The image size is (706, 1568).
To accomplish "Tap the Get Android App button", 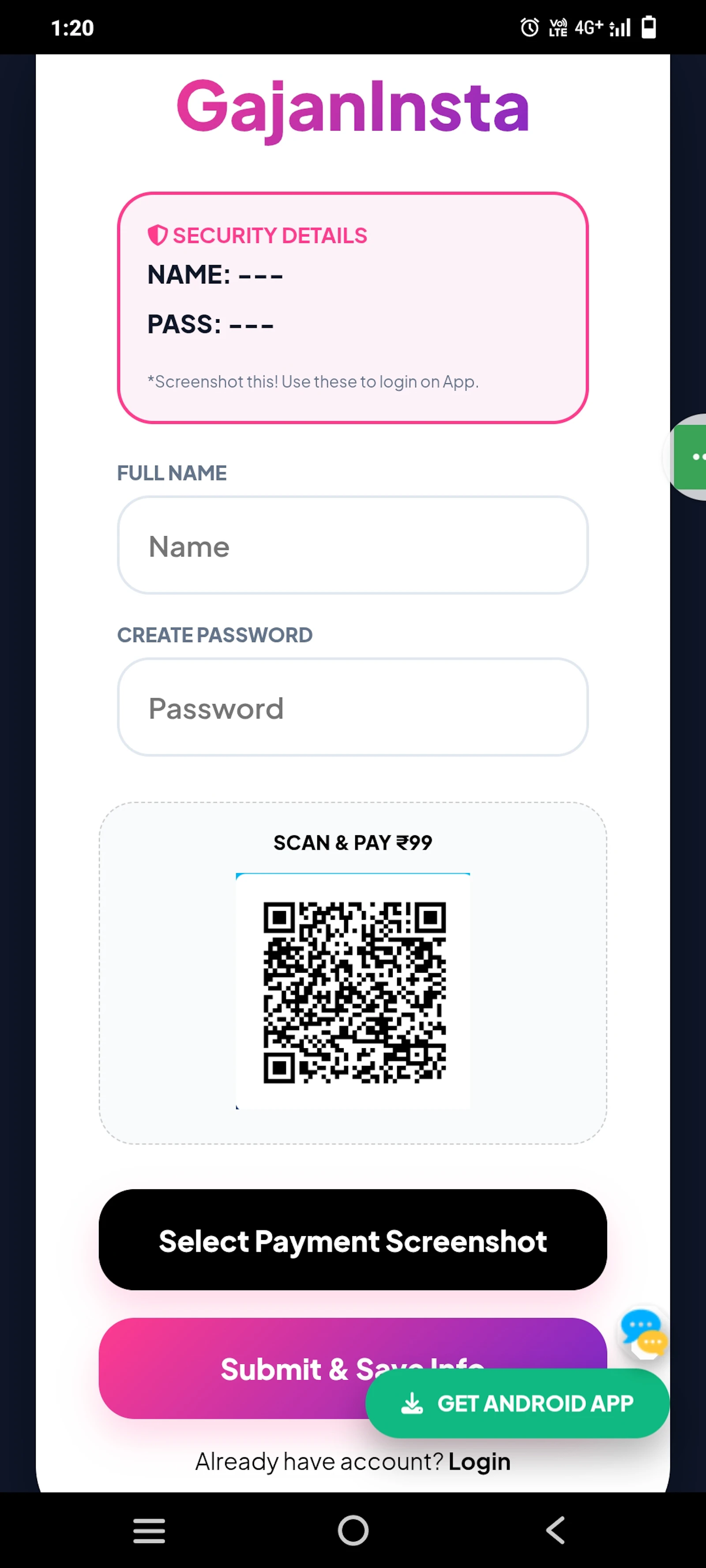I will (517, 1403).
